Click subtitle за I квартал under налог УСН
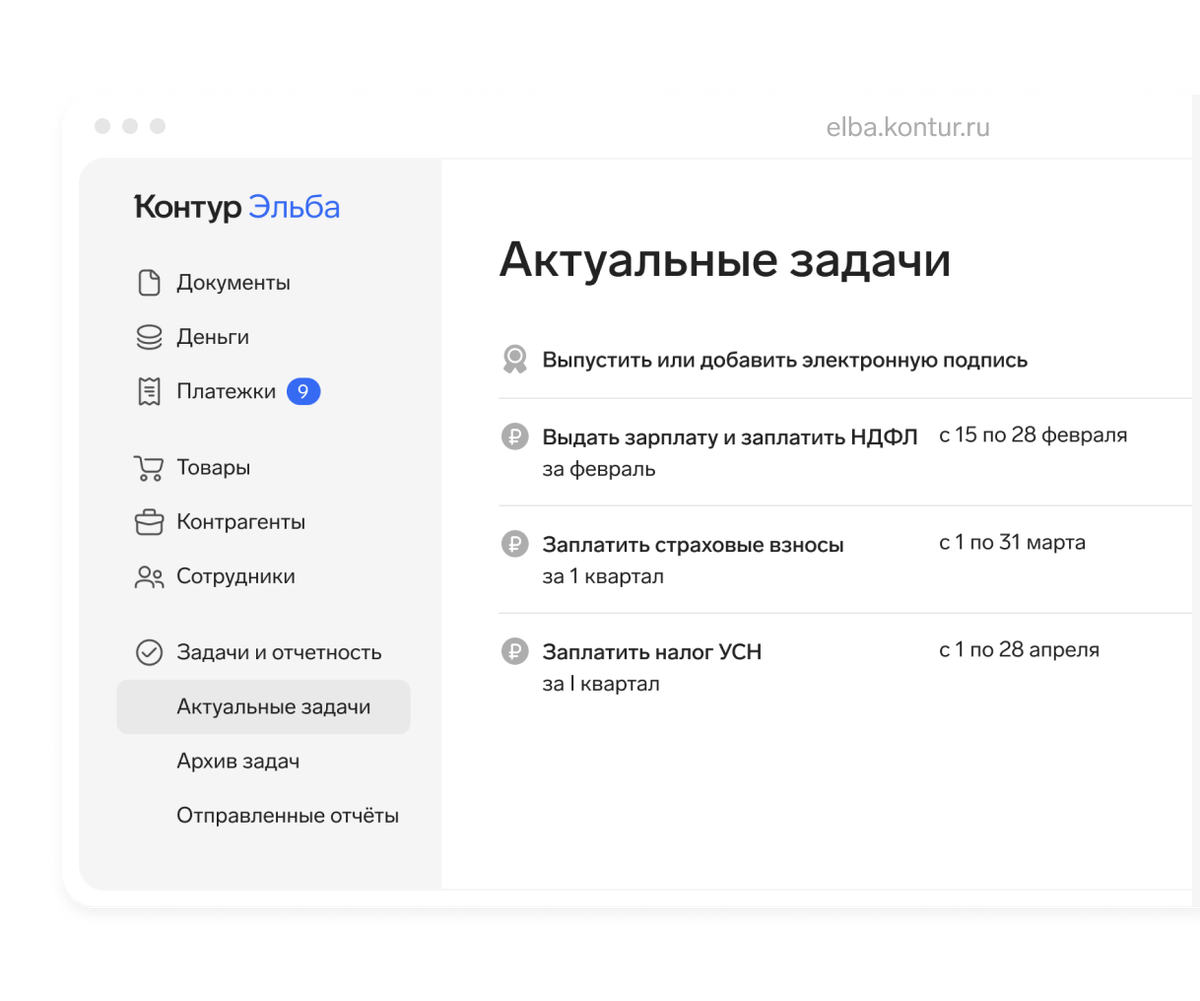This screenshot has height=1001, width=1200. pyautogui.click(x=601, y=685)
